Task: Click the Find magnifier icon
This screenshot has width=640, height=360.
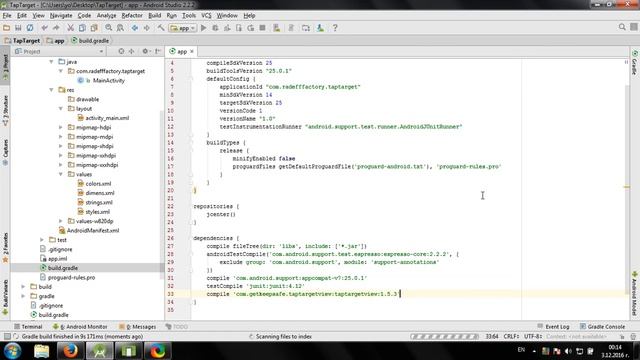Action: point(109,28)
